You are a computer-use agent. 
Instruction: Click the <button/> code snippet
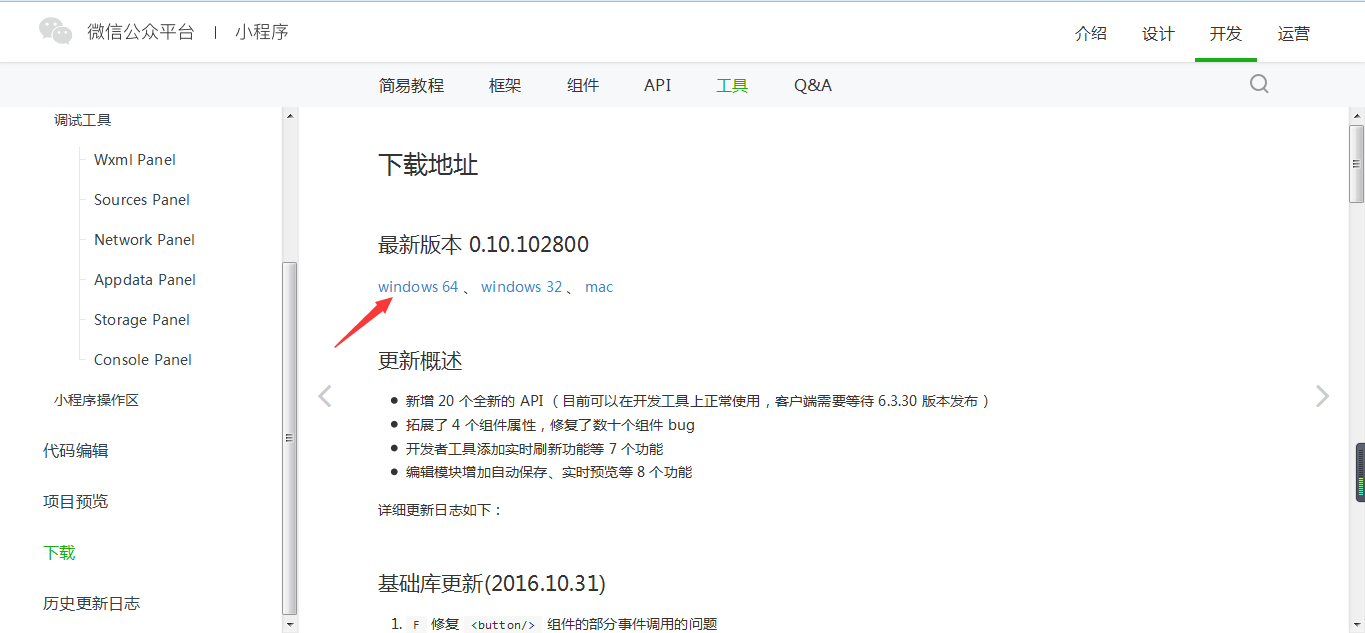[x=503, y=625]
